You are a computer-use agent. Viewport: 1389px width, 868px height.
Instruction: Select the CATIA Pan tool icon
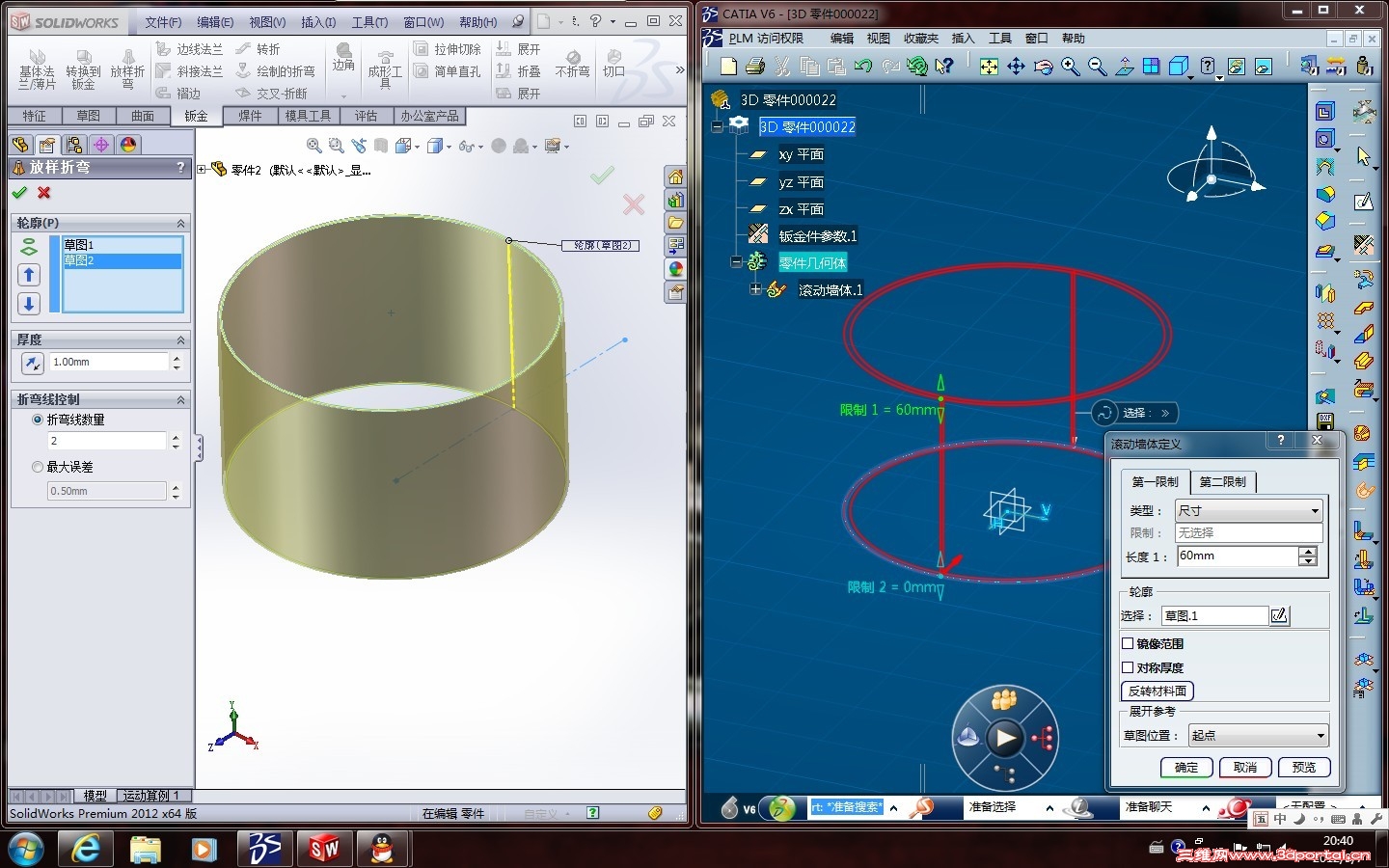[1016, 66]
